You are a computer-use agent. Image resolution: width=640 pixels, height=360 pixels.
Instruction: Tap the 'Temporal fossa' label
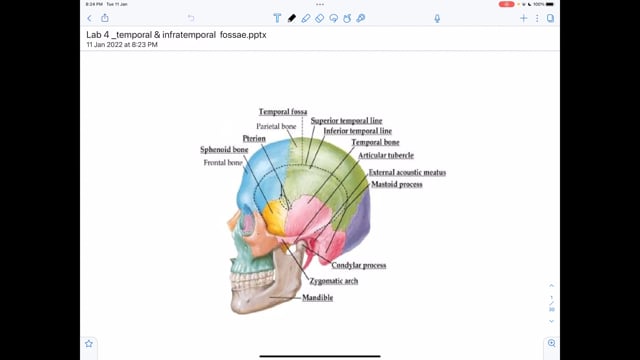tap(283, 112)
